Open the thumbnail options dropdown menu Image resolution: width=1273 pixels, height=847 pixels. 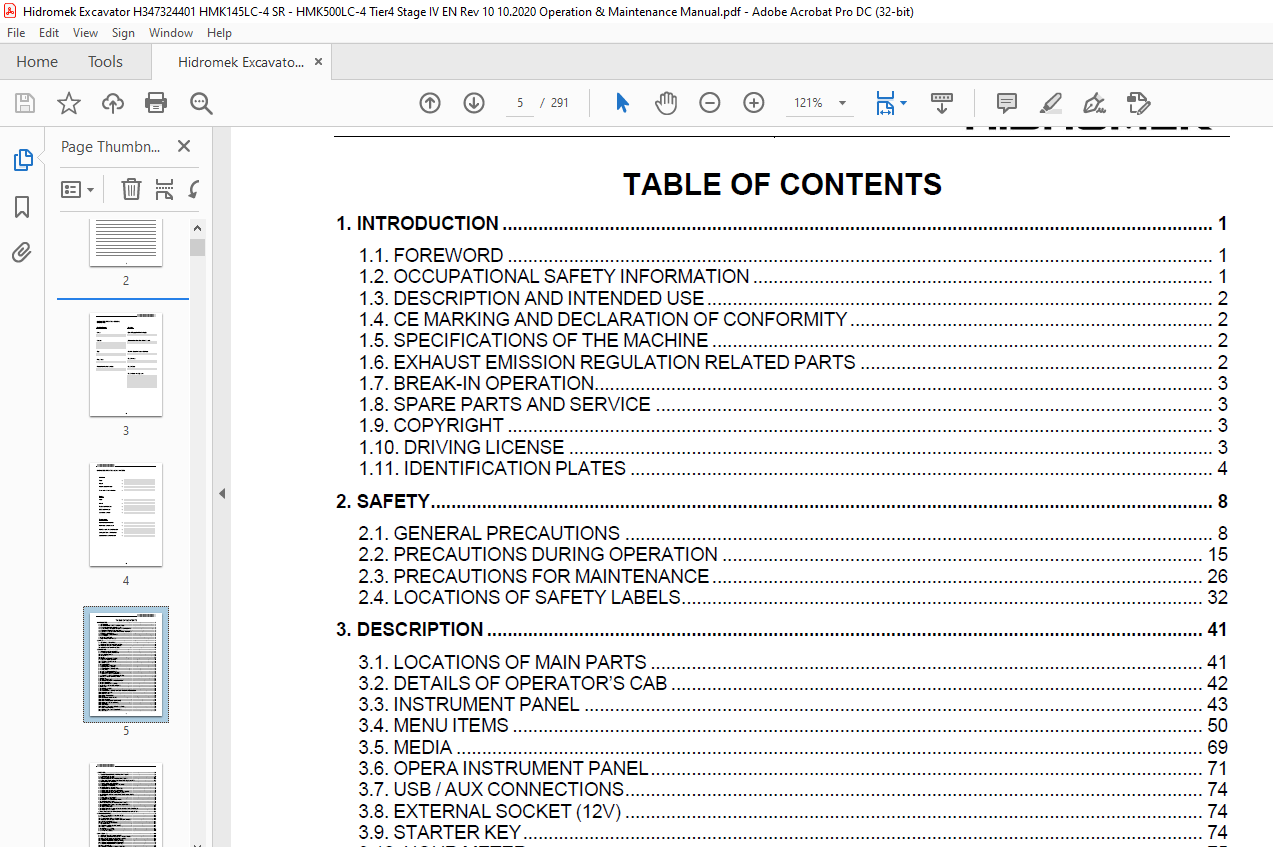pos(78,189)
